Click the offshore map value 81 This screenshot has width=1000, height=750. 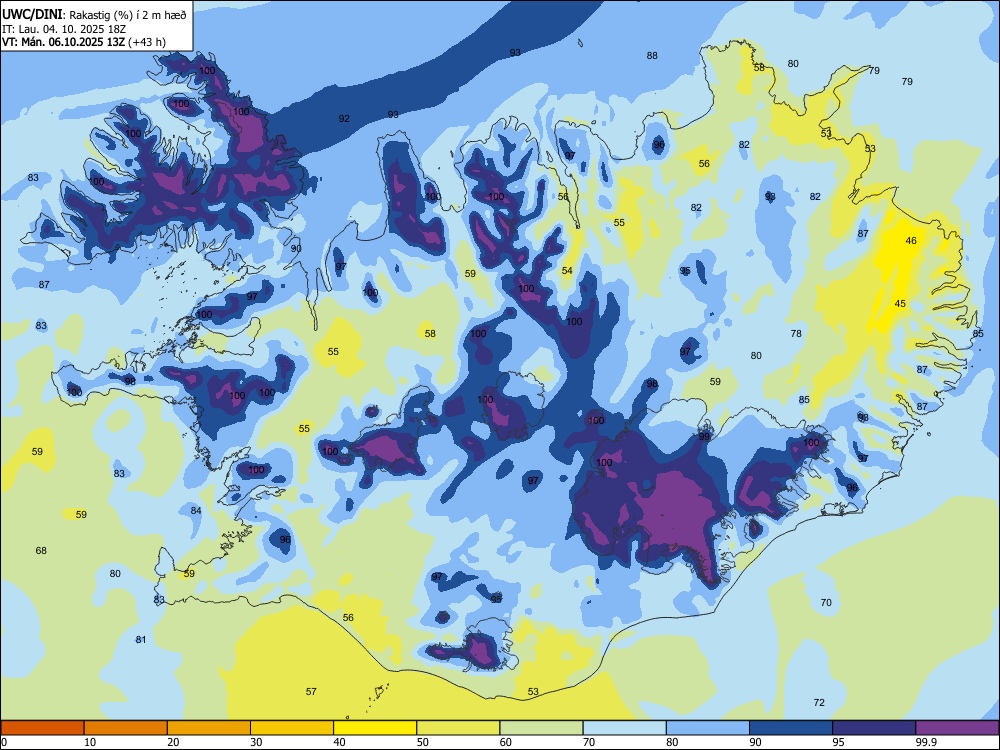point(141,640)
